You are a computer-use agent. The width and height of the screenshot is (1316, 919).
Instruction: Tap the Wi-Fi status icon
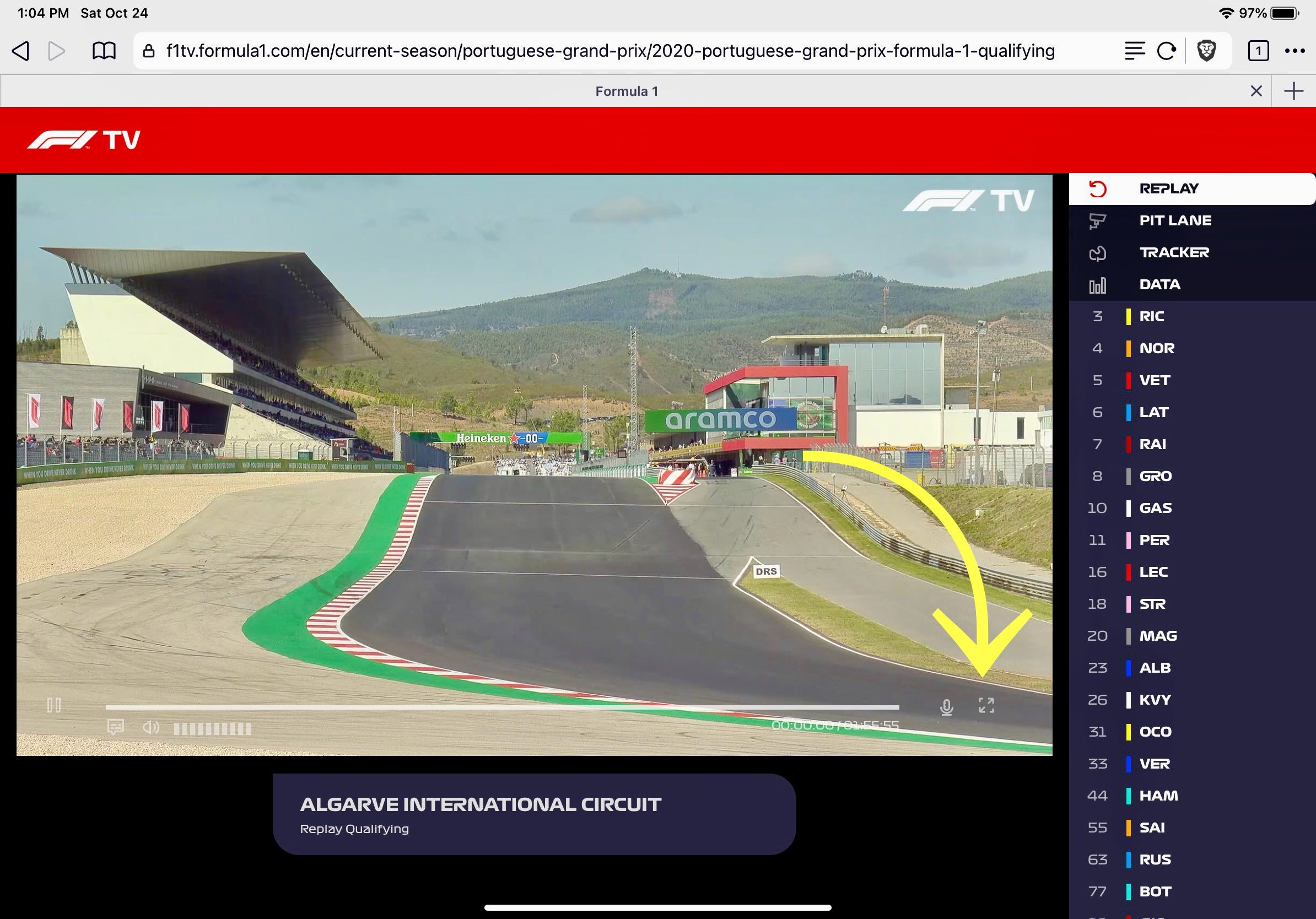pyautogui.click(x=1226, y=13)
